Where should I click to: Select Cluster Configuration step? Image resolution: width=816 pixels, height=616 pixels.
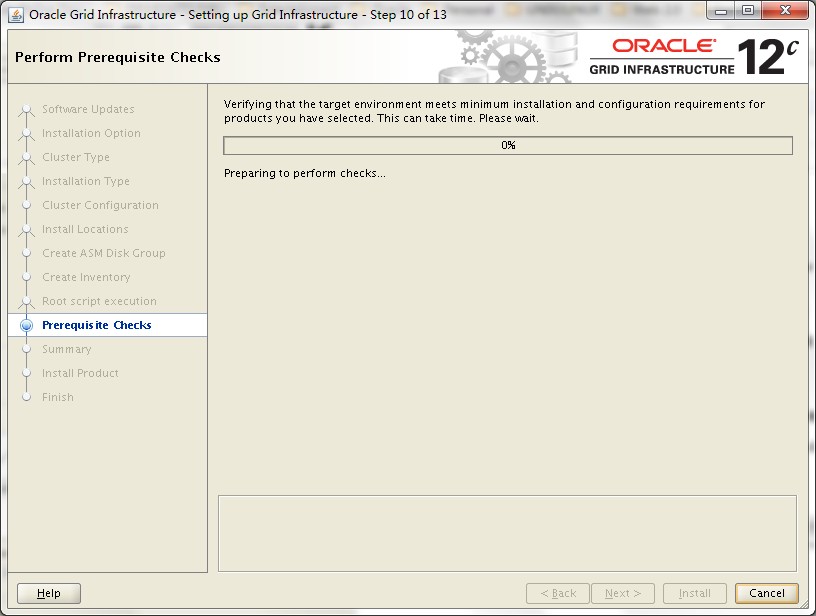point(100,205)
